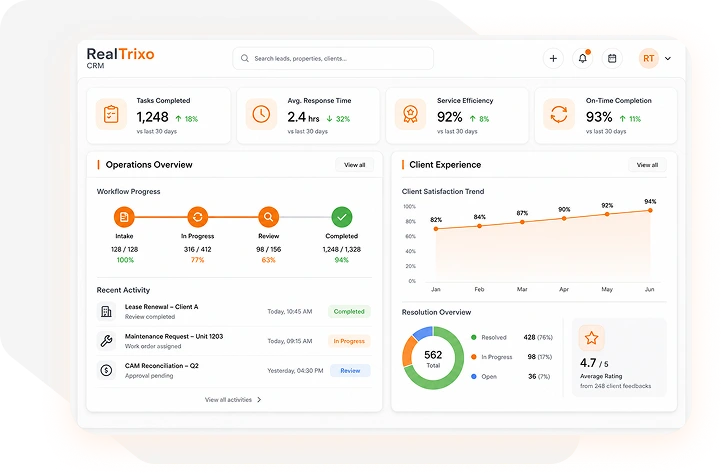Image resolution: width=722 pixels, height=474 pixels.
Task: Click the star rating icon
Action: click(591, 338)
